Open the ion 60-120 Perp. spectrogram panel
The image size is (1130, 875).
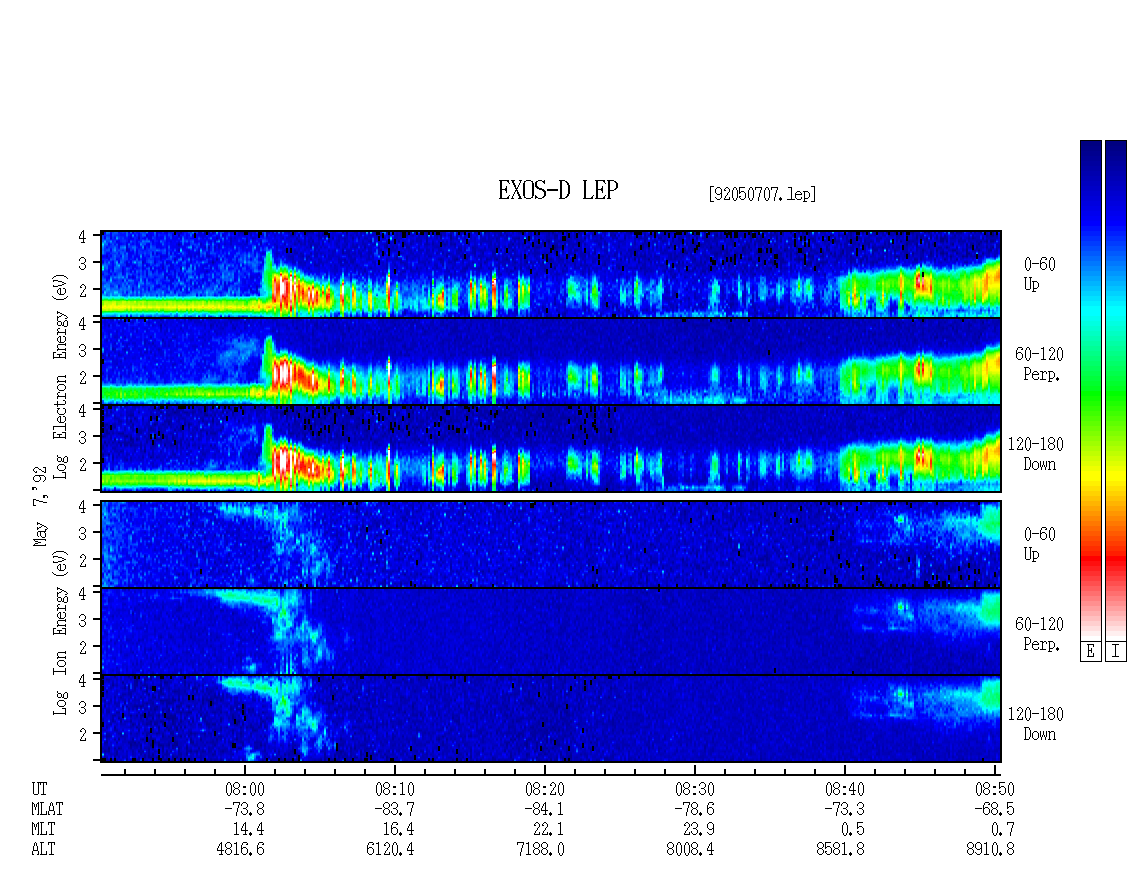tap(551, 631)
